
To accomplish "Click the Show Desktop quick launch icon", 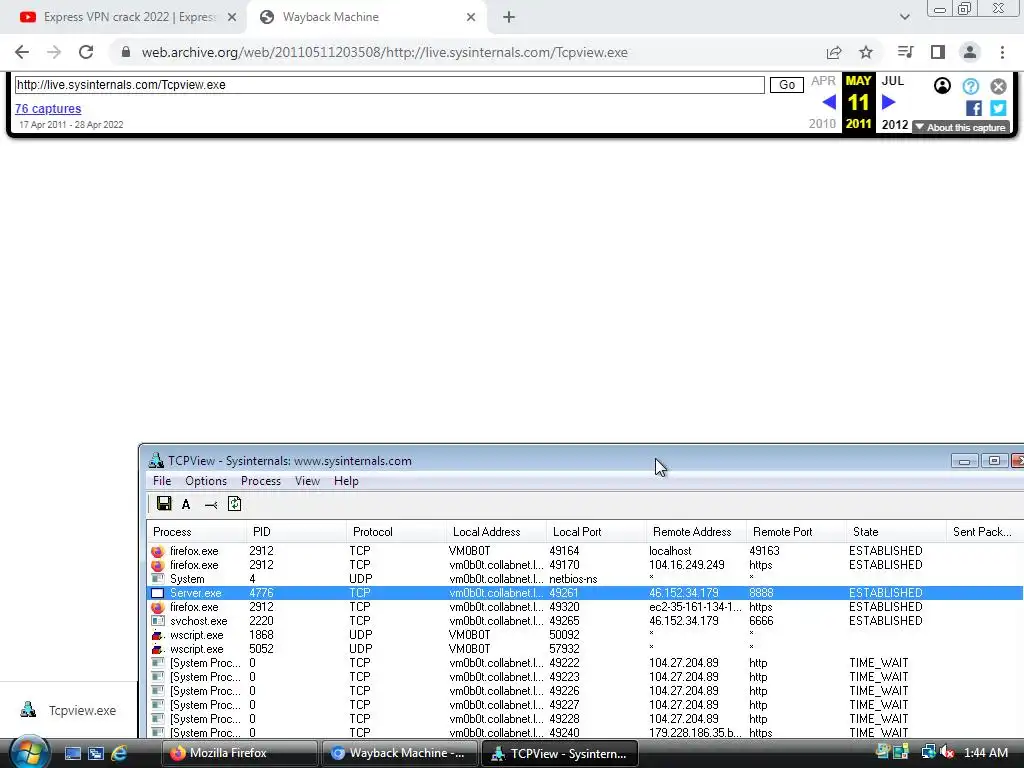I will pos(72,753).
